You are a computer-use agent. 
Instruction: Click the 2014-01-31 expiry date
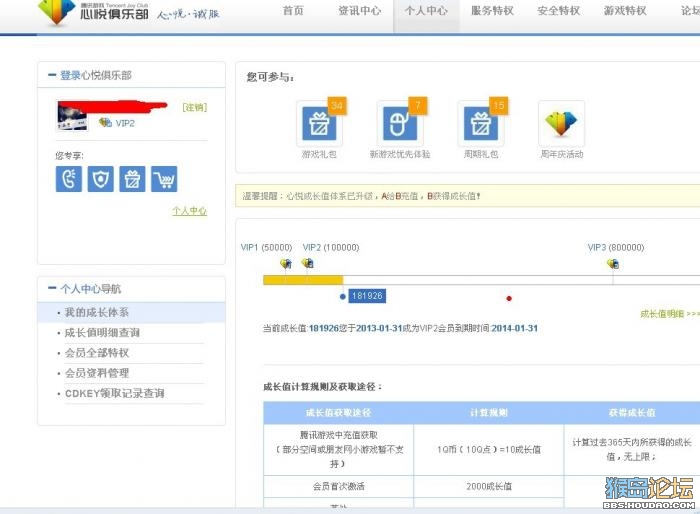click(x=514, y=328)
